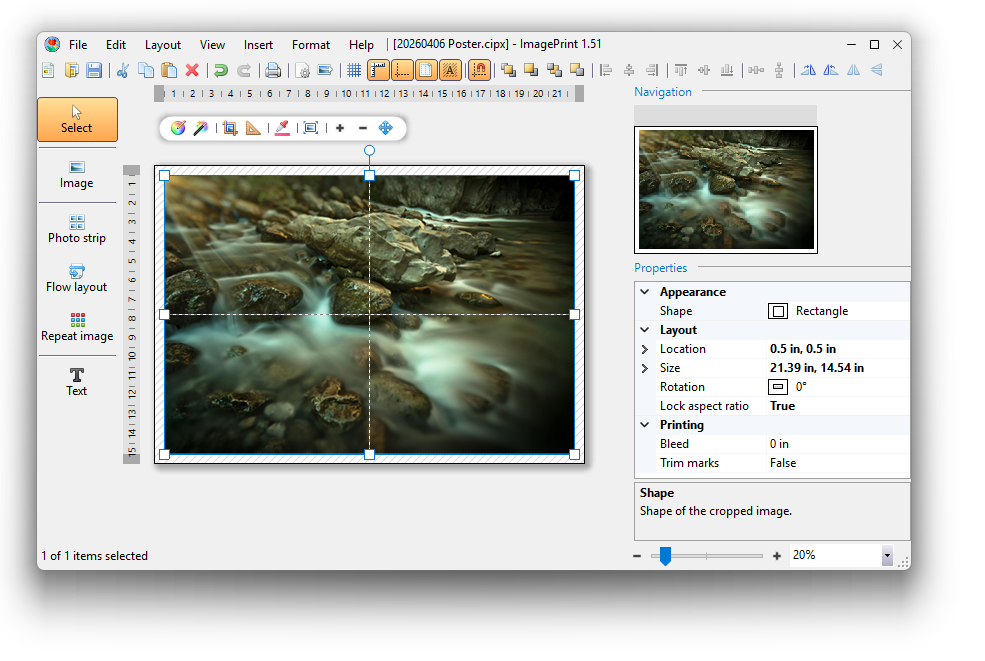Toggle the magnet snap button
985x661 pixels.
click(479, 70)
